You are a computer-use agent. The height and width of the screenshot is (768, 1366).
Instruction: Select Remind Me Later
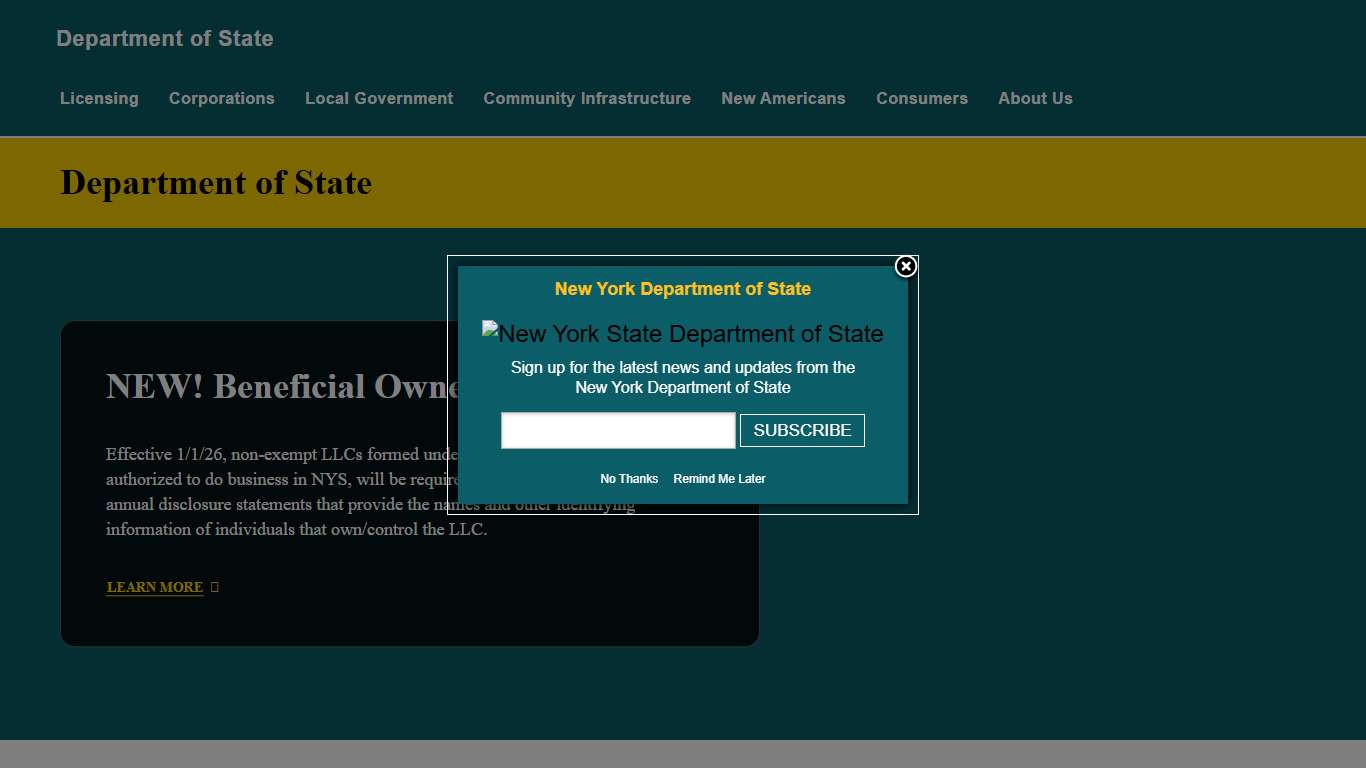tap(719, 479)
